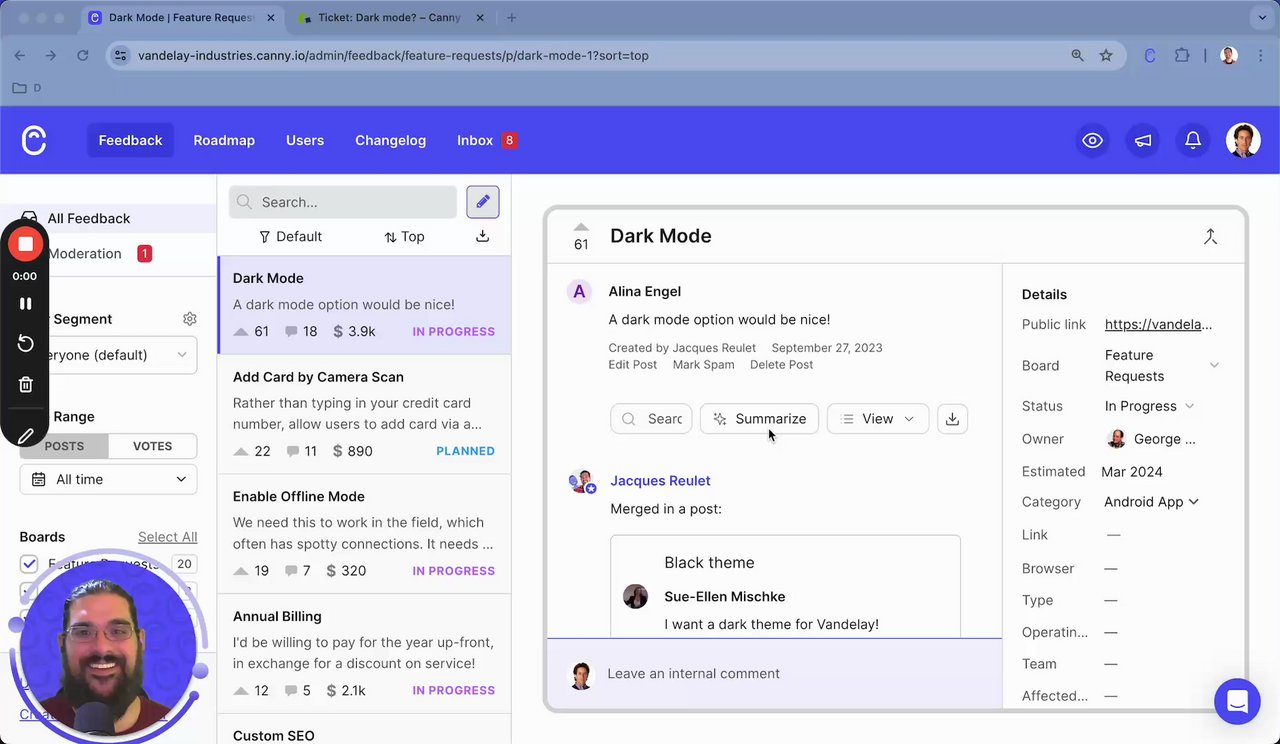The image size is (1280, 744).
Task: Click Leave an internal comment field
Action: pyautogui.click(x=774, y=674)
